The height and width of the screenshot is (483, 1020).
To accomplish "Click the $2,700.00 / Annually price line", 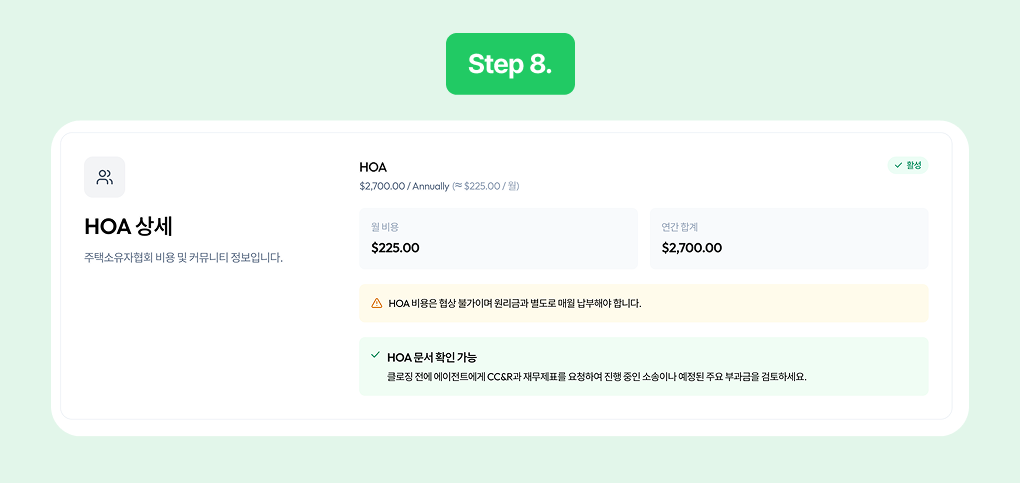I will (404, 186).
